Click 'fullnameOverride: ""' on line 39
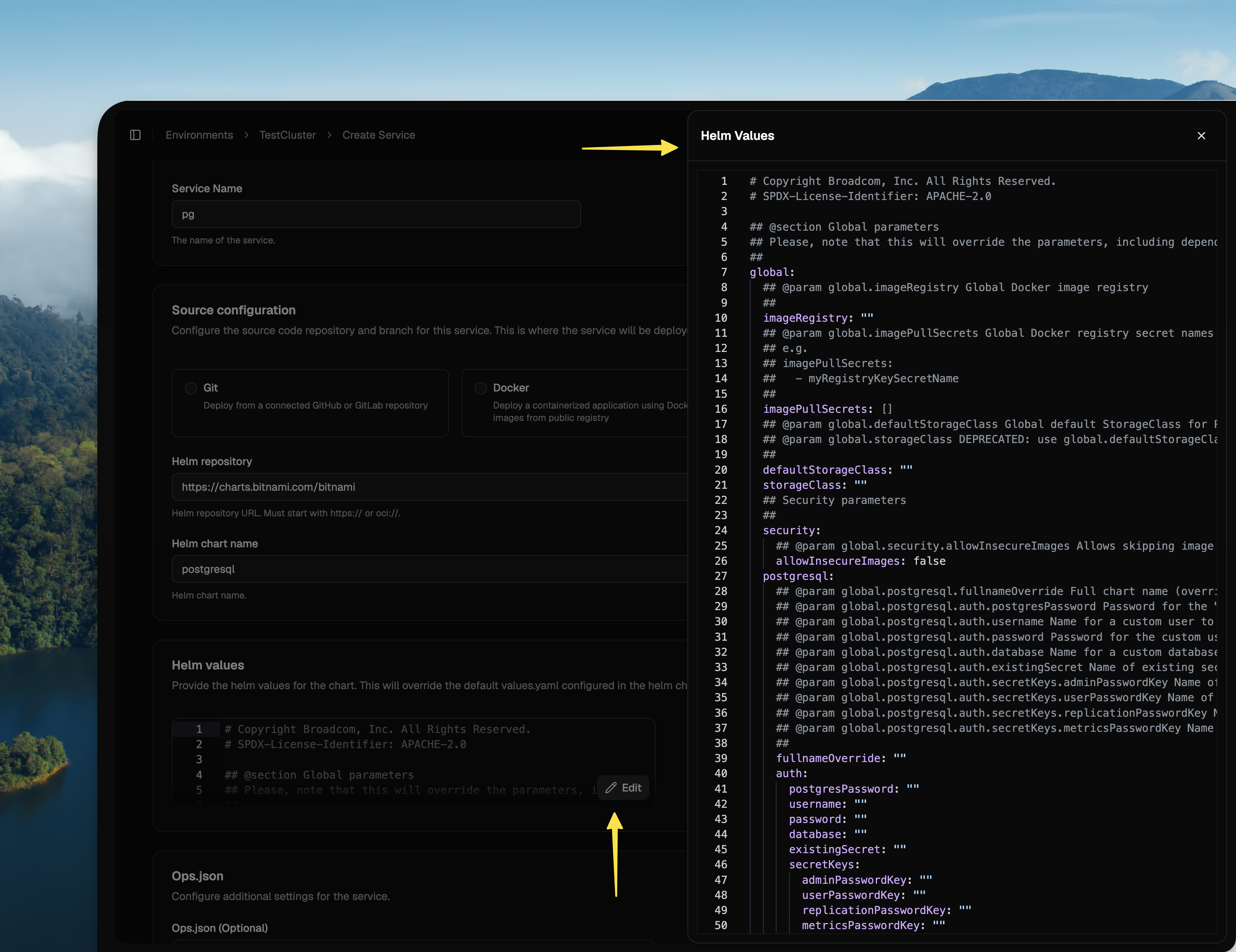The image size is (1236, 952). (841, 758)
